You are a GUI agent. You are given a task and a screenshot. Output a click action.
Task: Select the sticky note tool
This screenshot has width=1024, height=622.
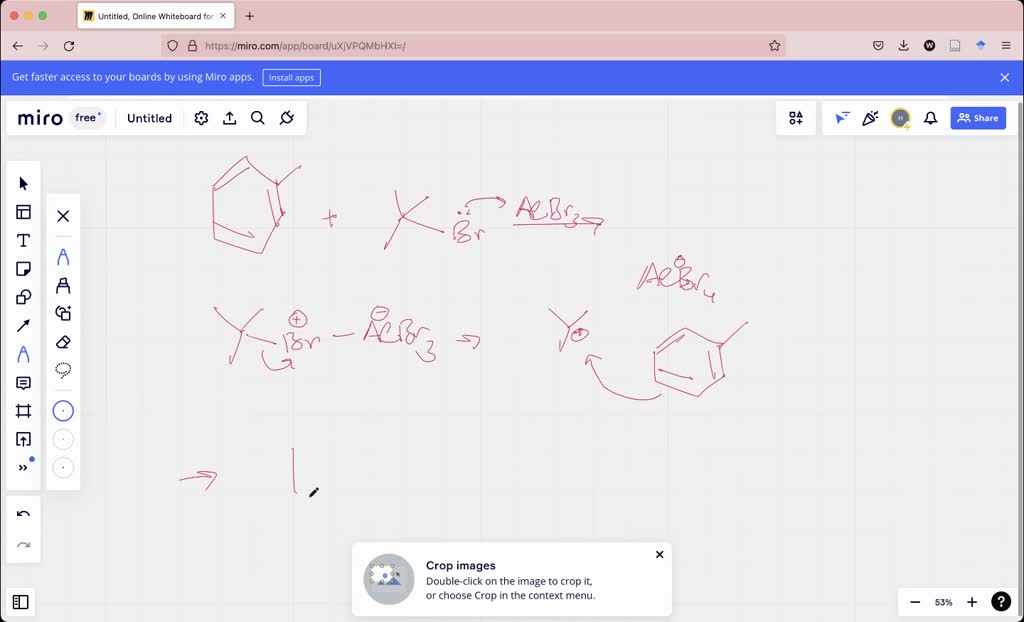[23, 268]
